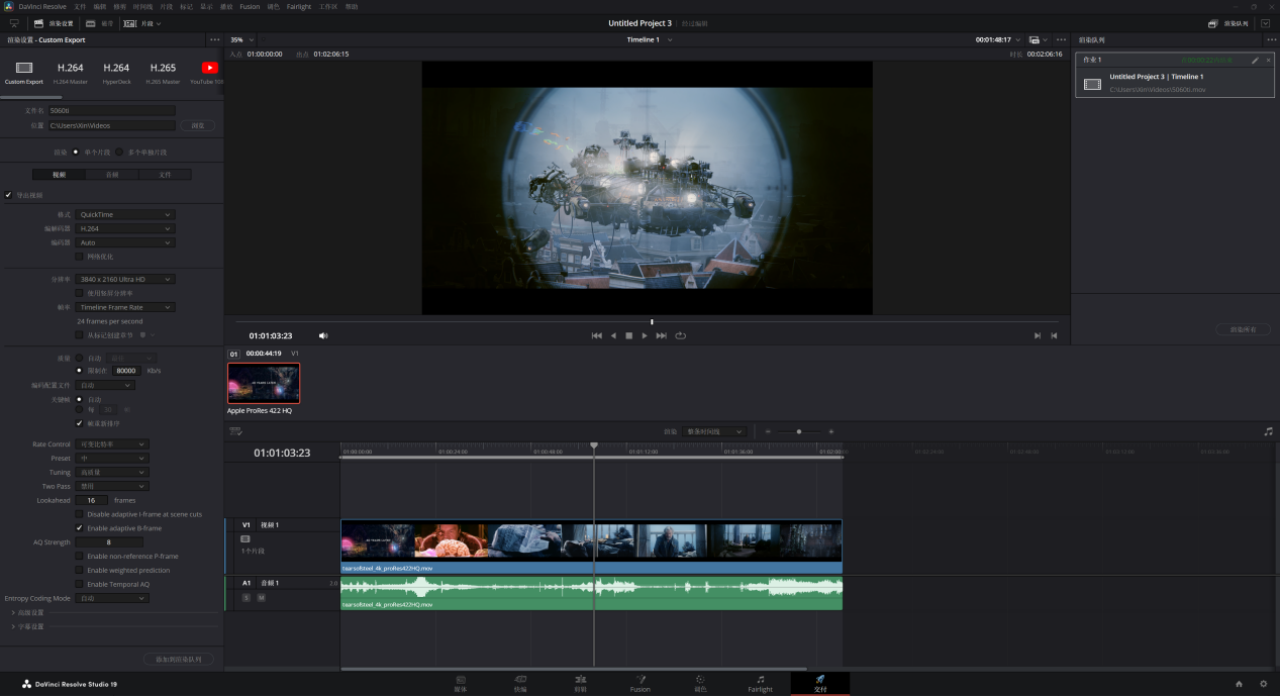This screenshot has width=1280, height=696.
Task: Go to the Fairlight page
Action: tap(760, 684)
